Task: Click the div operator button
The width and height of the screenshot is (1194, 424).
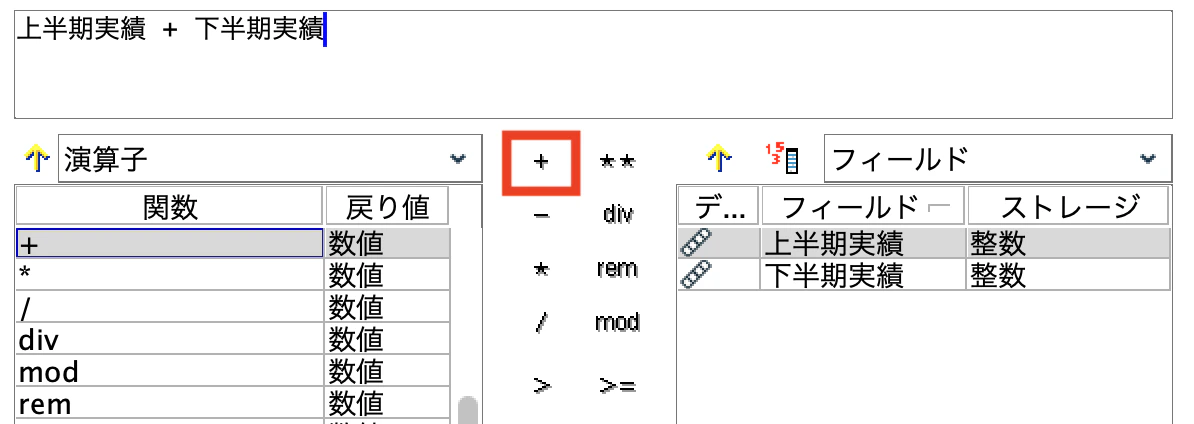Action: [618, 215]
